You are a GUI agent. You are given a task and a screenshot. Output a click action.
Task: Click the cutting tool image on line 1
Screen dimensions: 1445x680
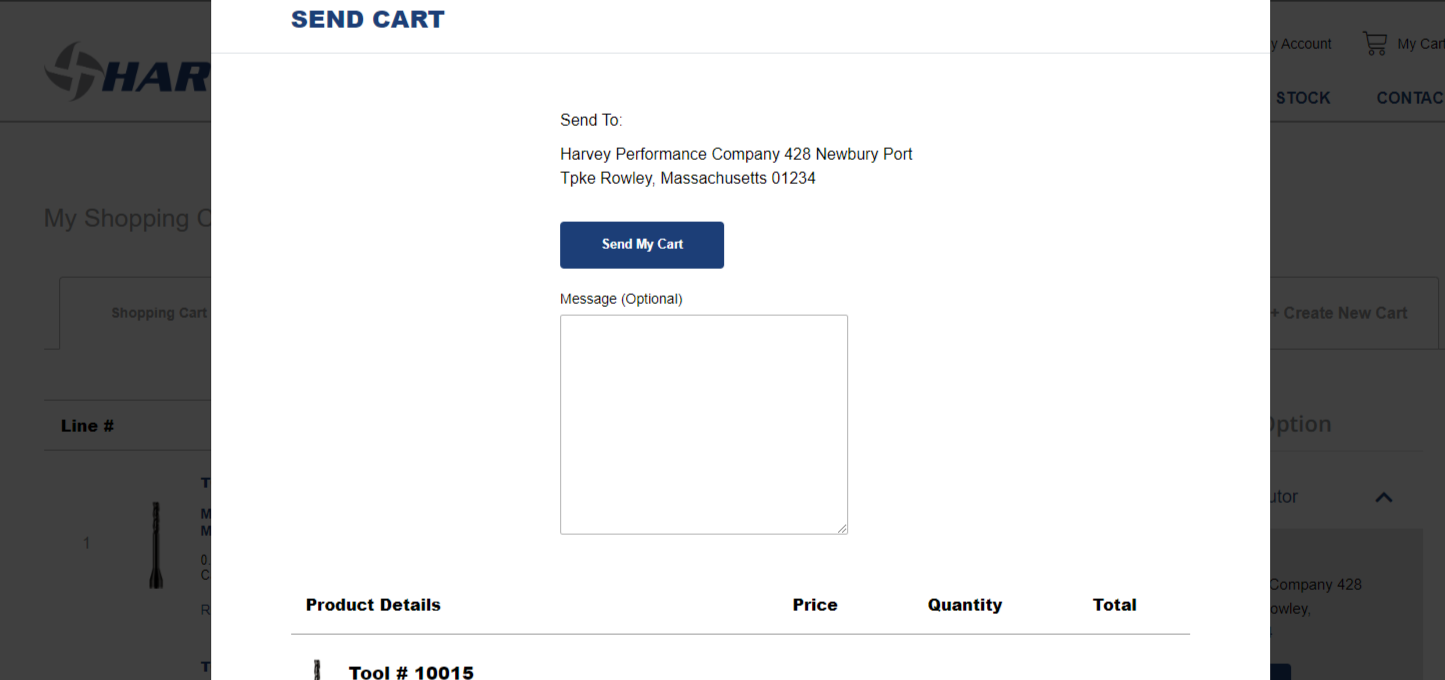click(156, 543)
